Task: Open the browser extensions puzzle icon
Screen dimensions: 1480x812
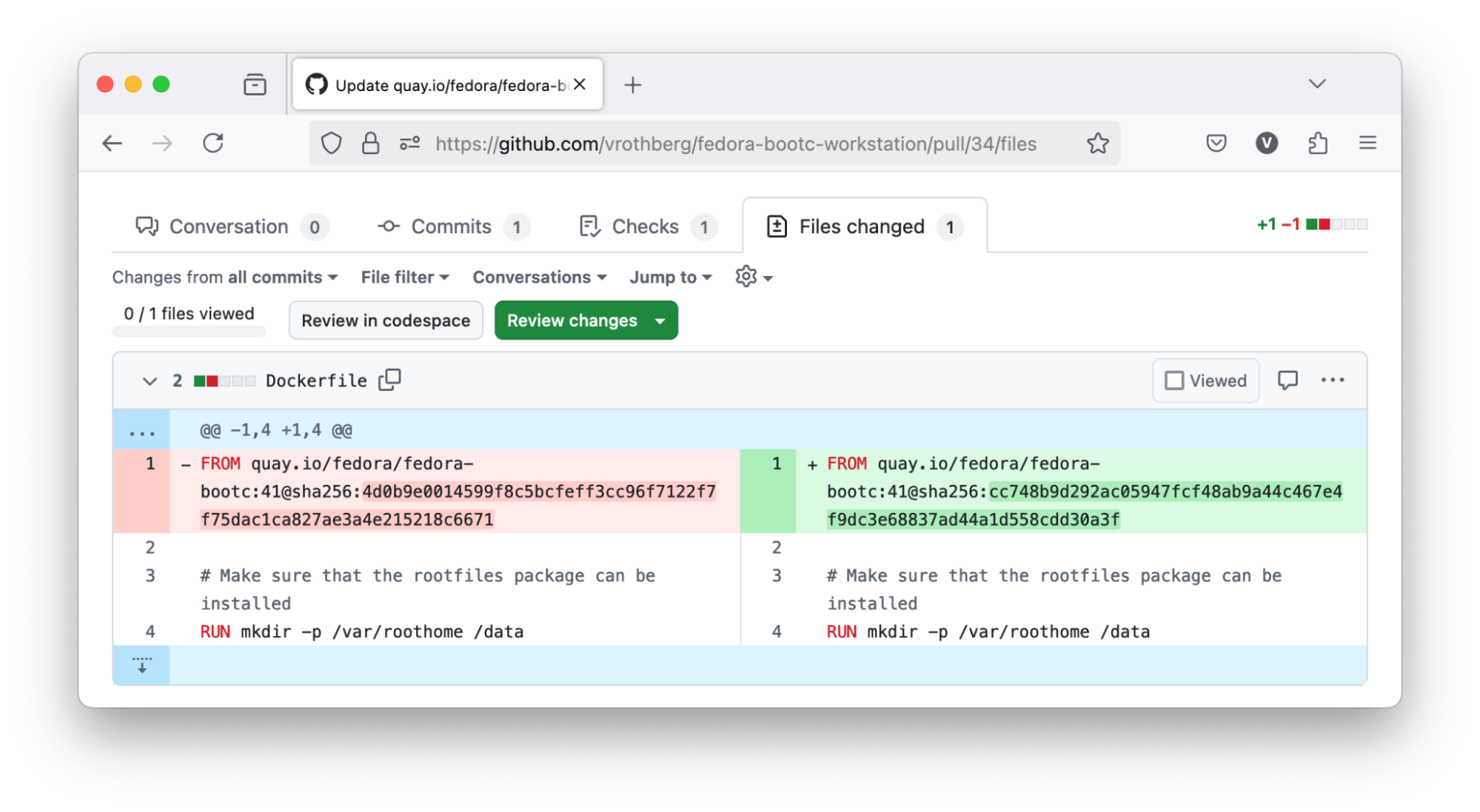Action: [x=1317, y=143]
